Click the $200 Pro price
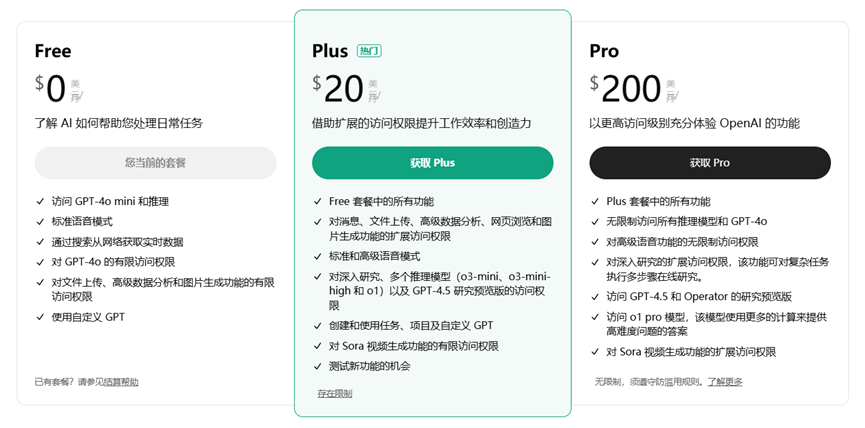The height and width of the screenshot is (428, 865). tap(626, 89)
